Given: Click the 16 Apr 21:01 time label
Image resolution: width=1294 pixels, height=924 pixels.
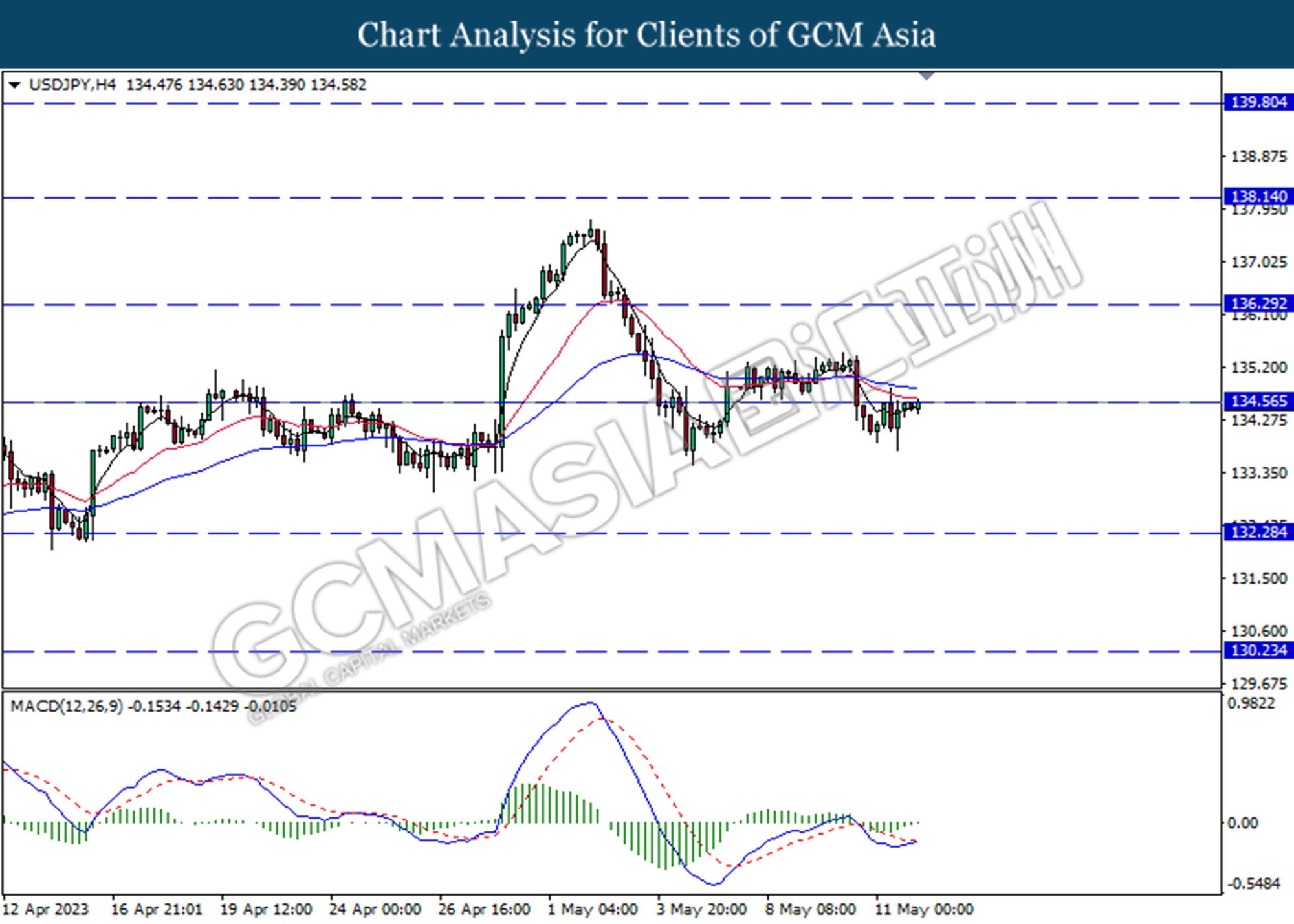Looking at the screenshot, I should pyautogui.click(x=157, y=909).
